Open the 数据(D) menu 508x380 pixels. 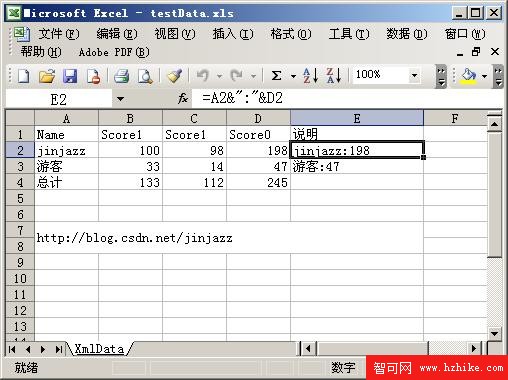pos(407,34)
